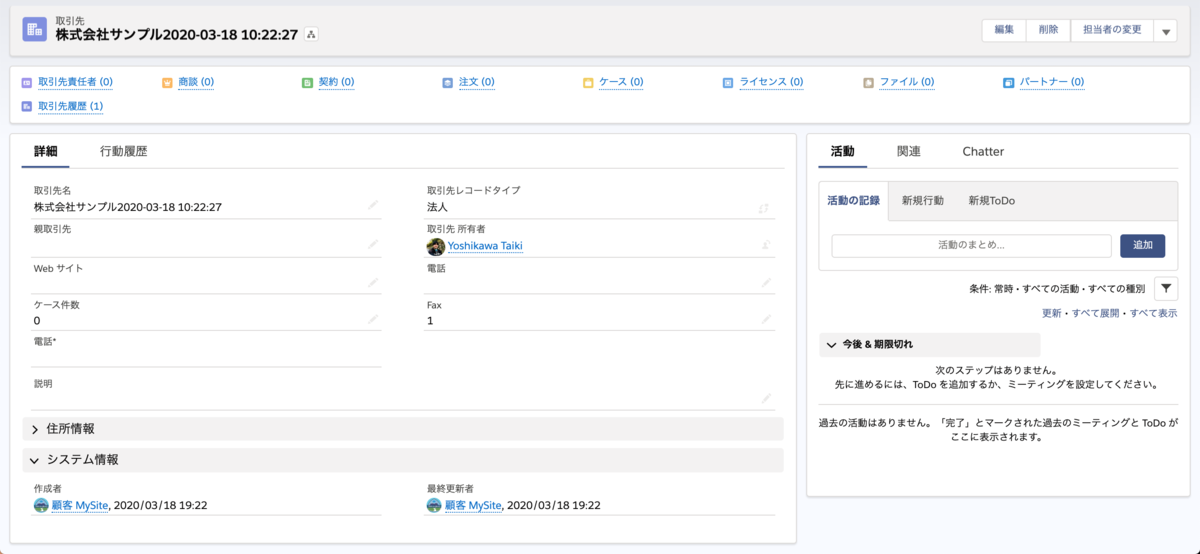Switch to the 行動履歴 tab
Image resolution: width=1200 pixels, height=554 pixels.
coord(124,152)
